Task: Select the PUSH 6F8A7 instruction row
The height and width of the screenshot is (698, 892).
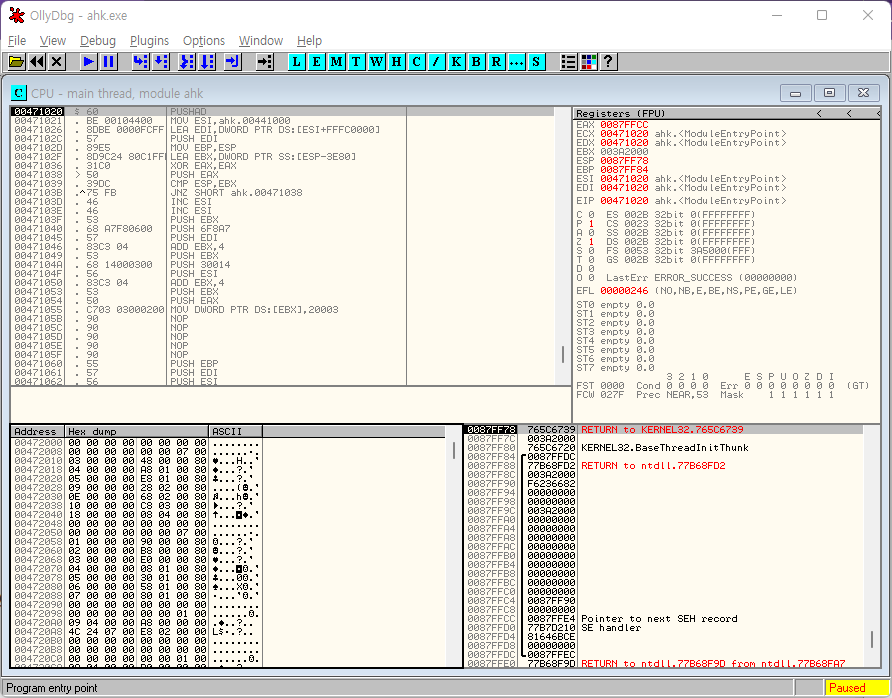Action: pos(282,229)
